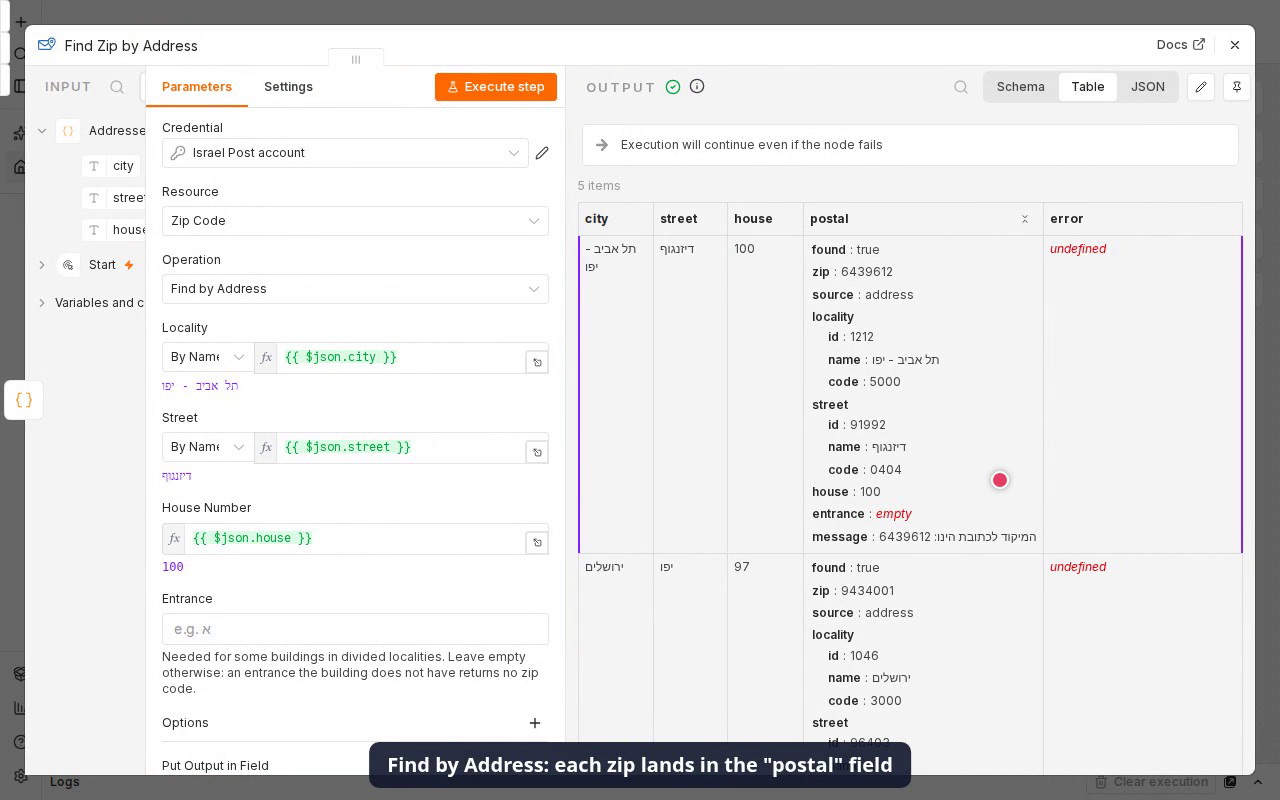Collapse the postal column
The width and height of the screenshot is (1280, 800).
coord(1025,219)
